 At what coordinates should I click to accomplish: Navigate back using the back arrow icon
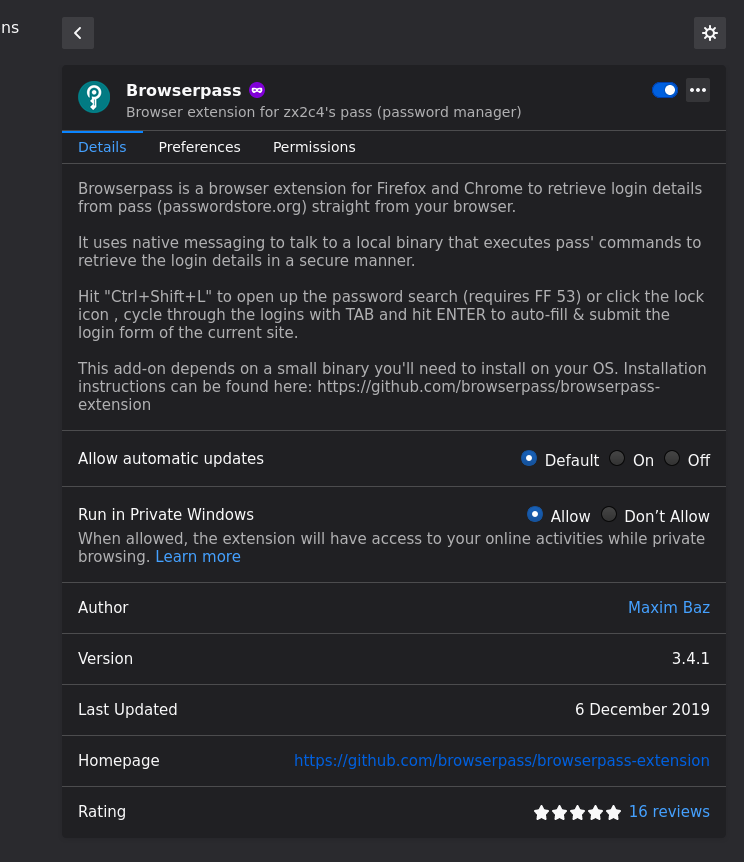77,33
